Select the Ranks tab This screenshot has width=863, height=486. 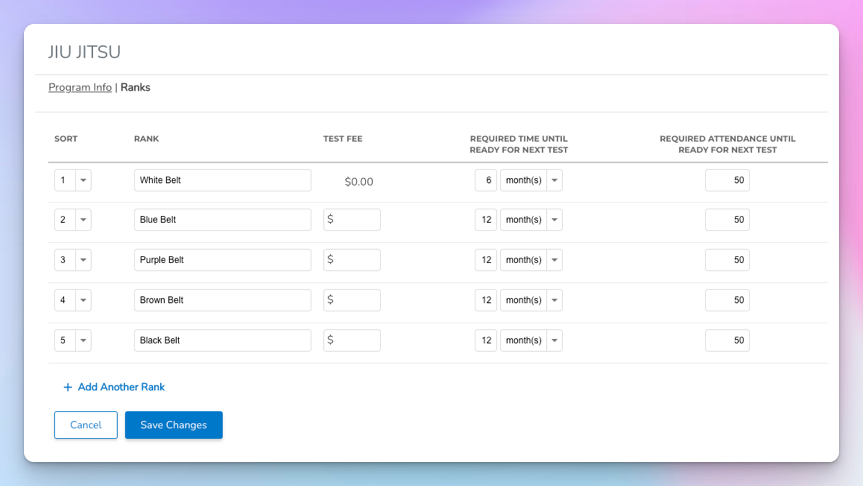(x=135, y=88)
